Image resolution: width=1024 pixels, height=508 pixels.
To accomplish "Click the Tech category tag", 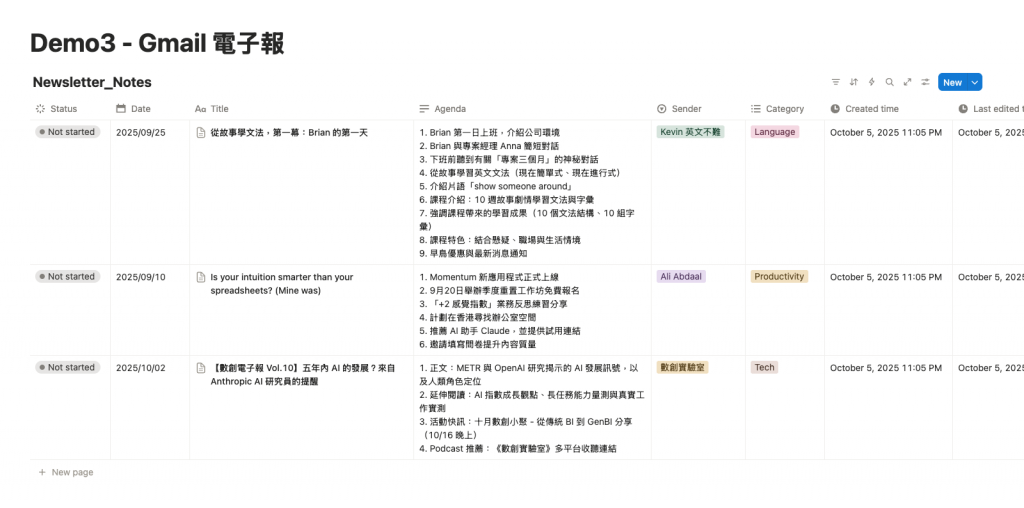I will [x=764, y=367].
